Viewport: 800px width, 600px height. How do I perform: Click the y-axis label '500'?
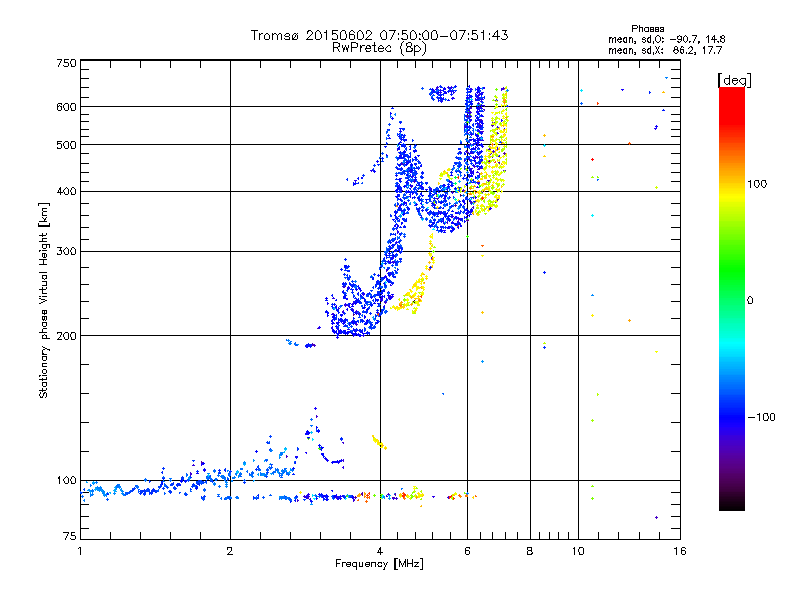click(67, 145)
